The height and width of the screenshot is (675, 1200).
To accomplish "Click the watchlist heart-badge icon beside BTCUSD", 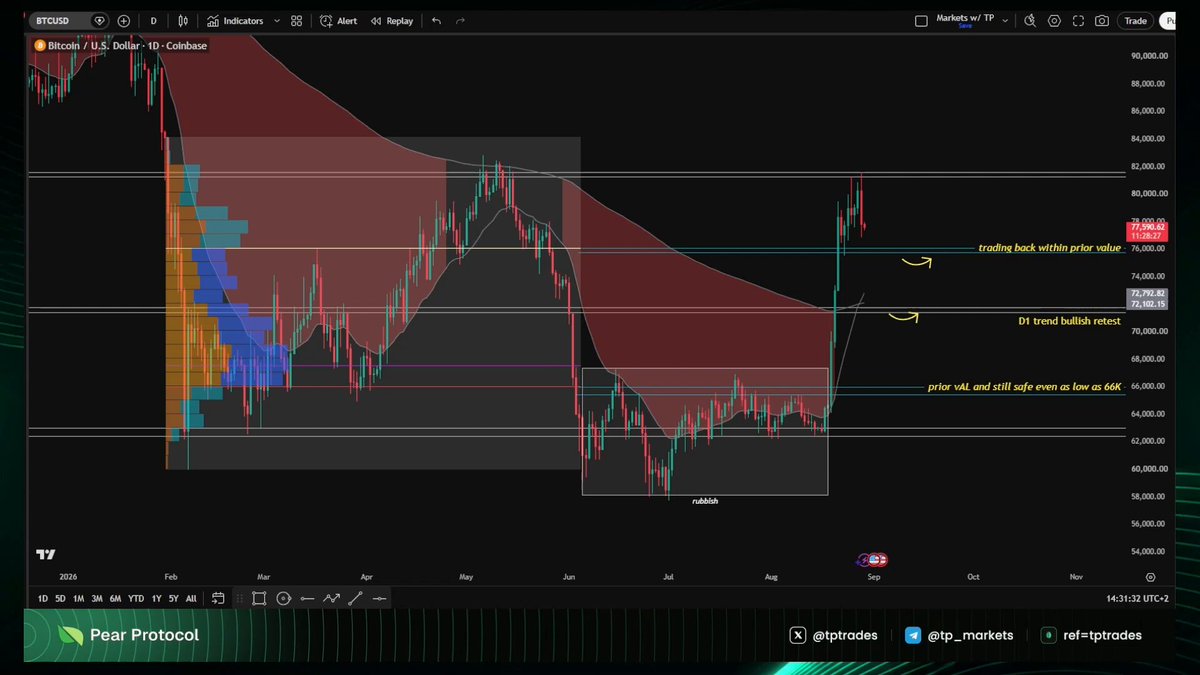I will [99, 20].
